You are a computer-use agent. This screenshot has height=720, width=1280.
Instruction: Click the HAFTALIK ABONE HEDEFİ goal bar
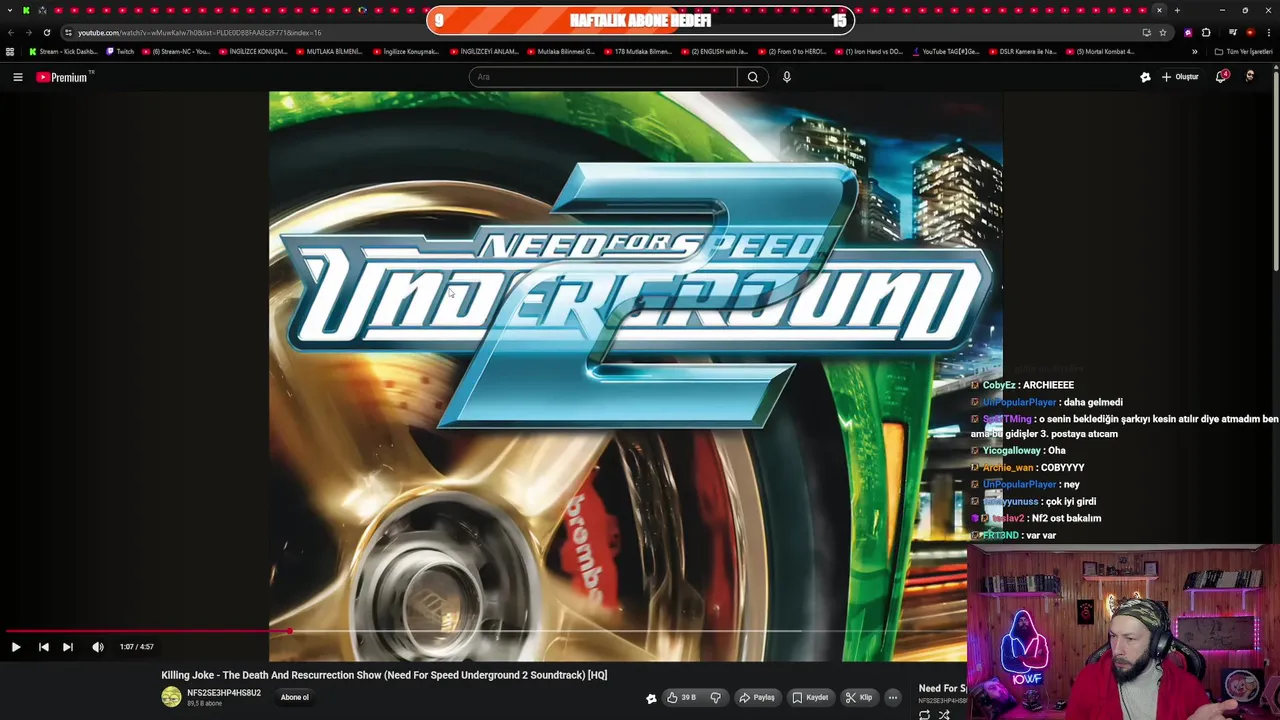tap(640, 20)
